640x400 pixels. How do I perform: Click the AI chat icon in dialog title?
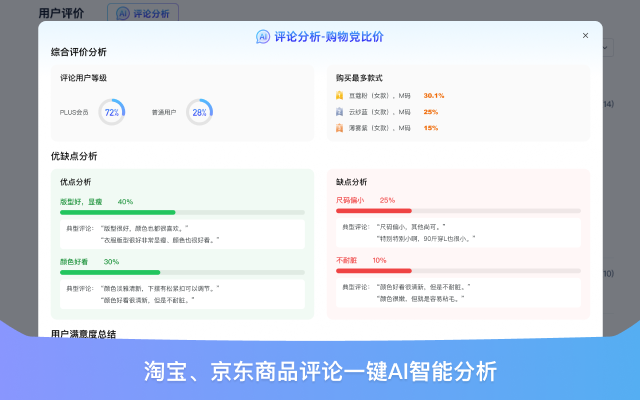(263, 37)
